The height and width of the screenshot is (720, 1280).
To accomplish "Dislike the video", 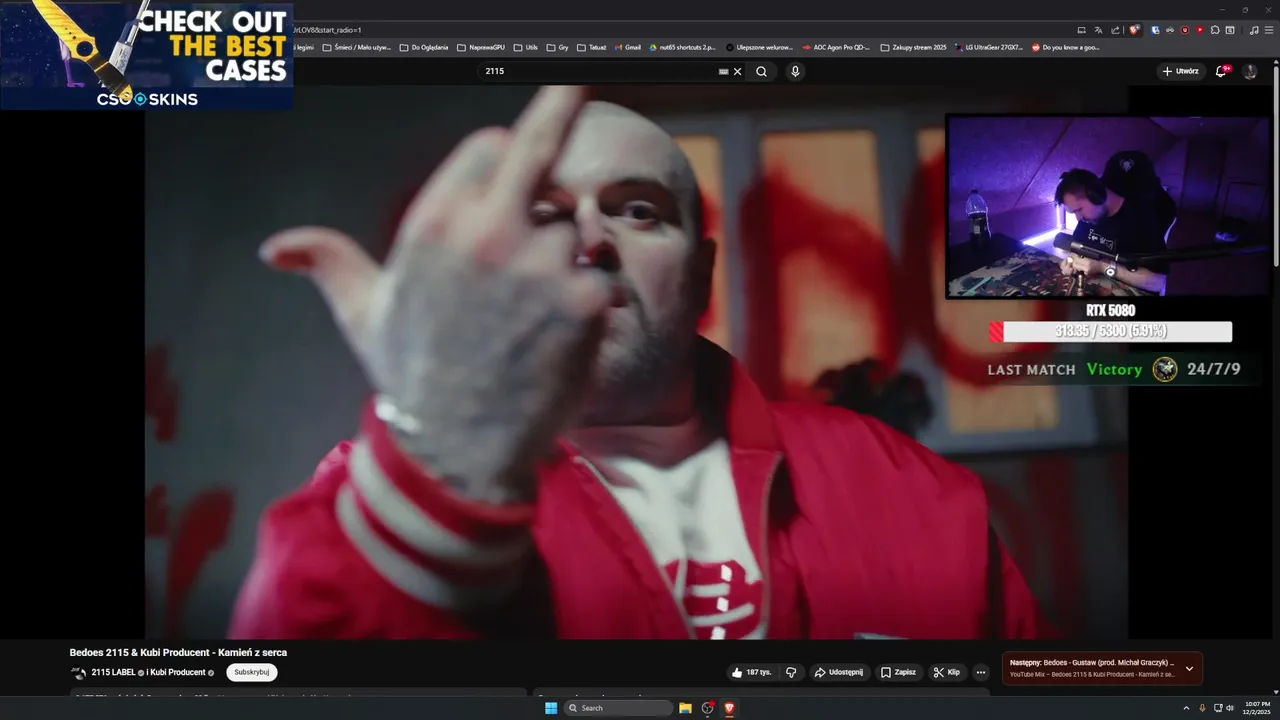I will 791,672.
